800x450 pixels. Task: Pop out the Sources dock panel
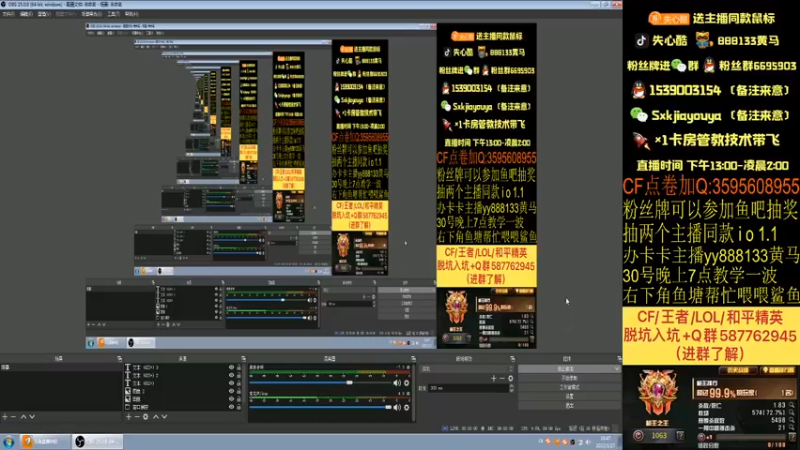[x=243, y=359]
